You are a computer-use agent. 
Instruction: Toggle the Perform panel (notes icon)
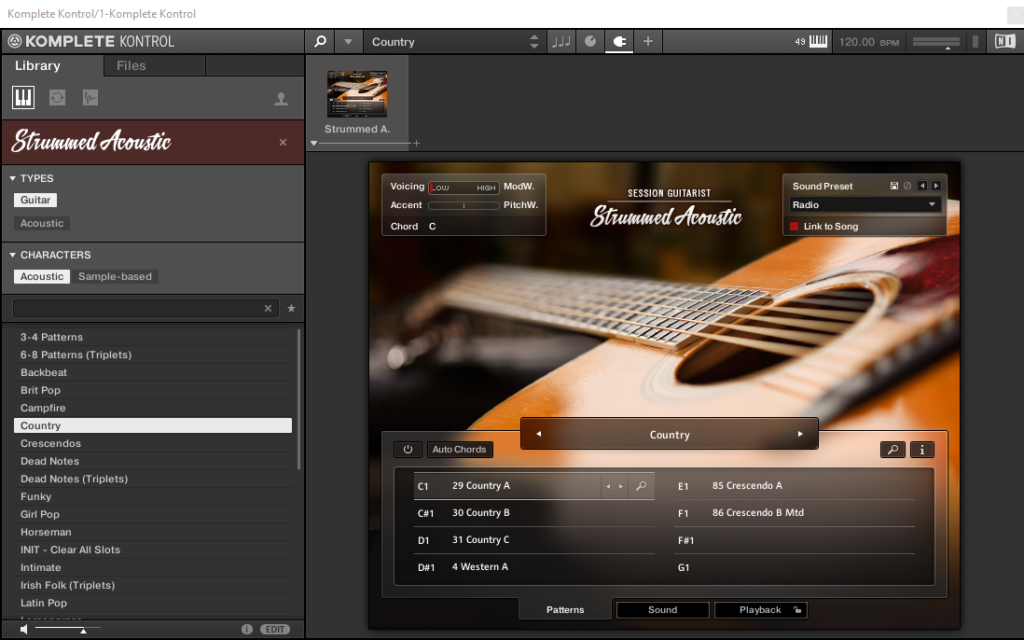[561, 42]
